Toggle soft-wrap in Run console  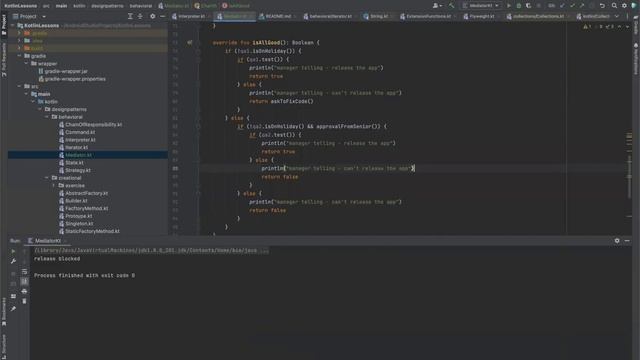(24, 271)
